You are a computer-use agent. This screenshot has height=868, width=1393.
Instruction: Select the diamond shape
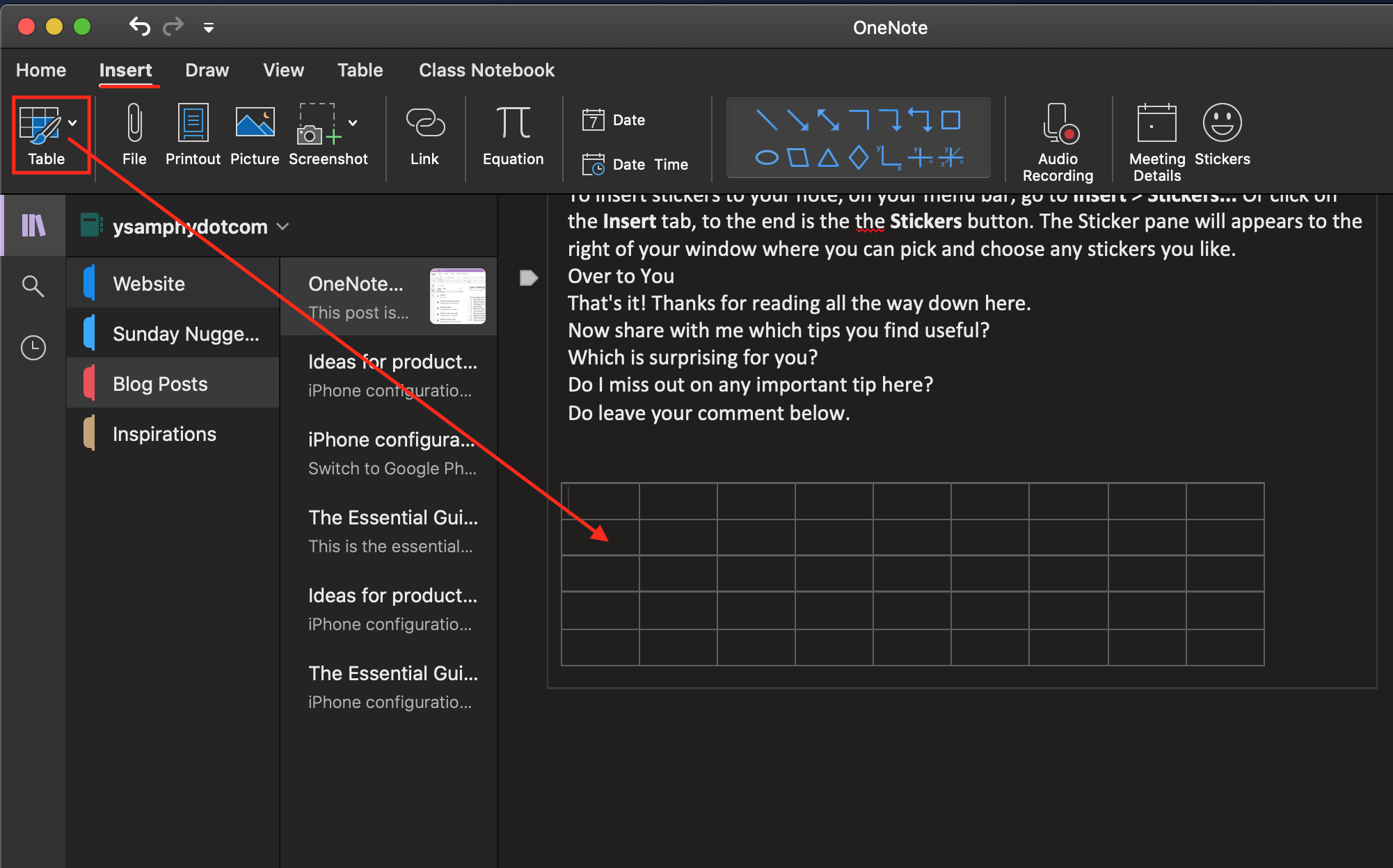(x=859, y=157)
